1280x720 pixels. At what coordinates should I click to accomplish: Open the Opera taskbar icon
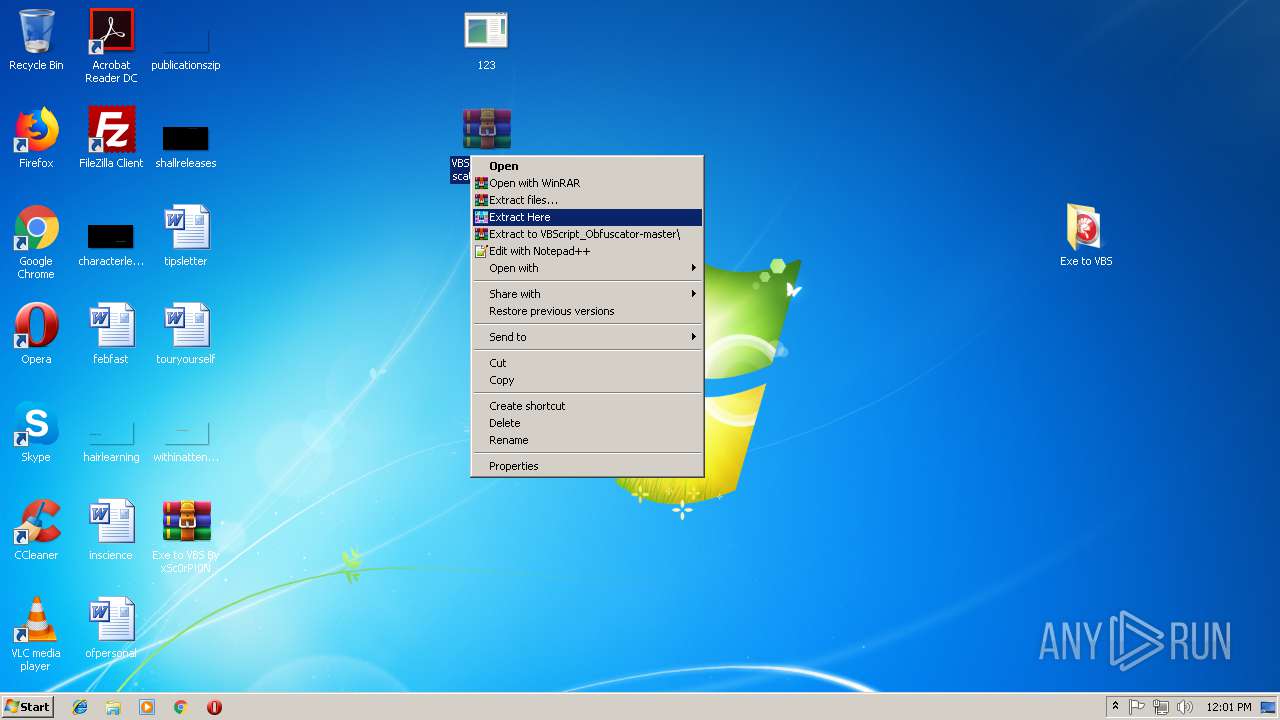[214, 707]
